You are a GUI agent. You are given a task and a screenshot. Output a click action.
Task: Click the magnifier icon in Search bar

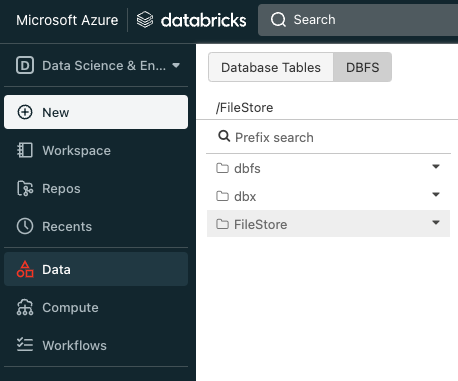(278, 20)
